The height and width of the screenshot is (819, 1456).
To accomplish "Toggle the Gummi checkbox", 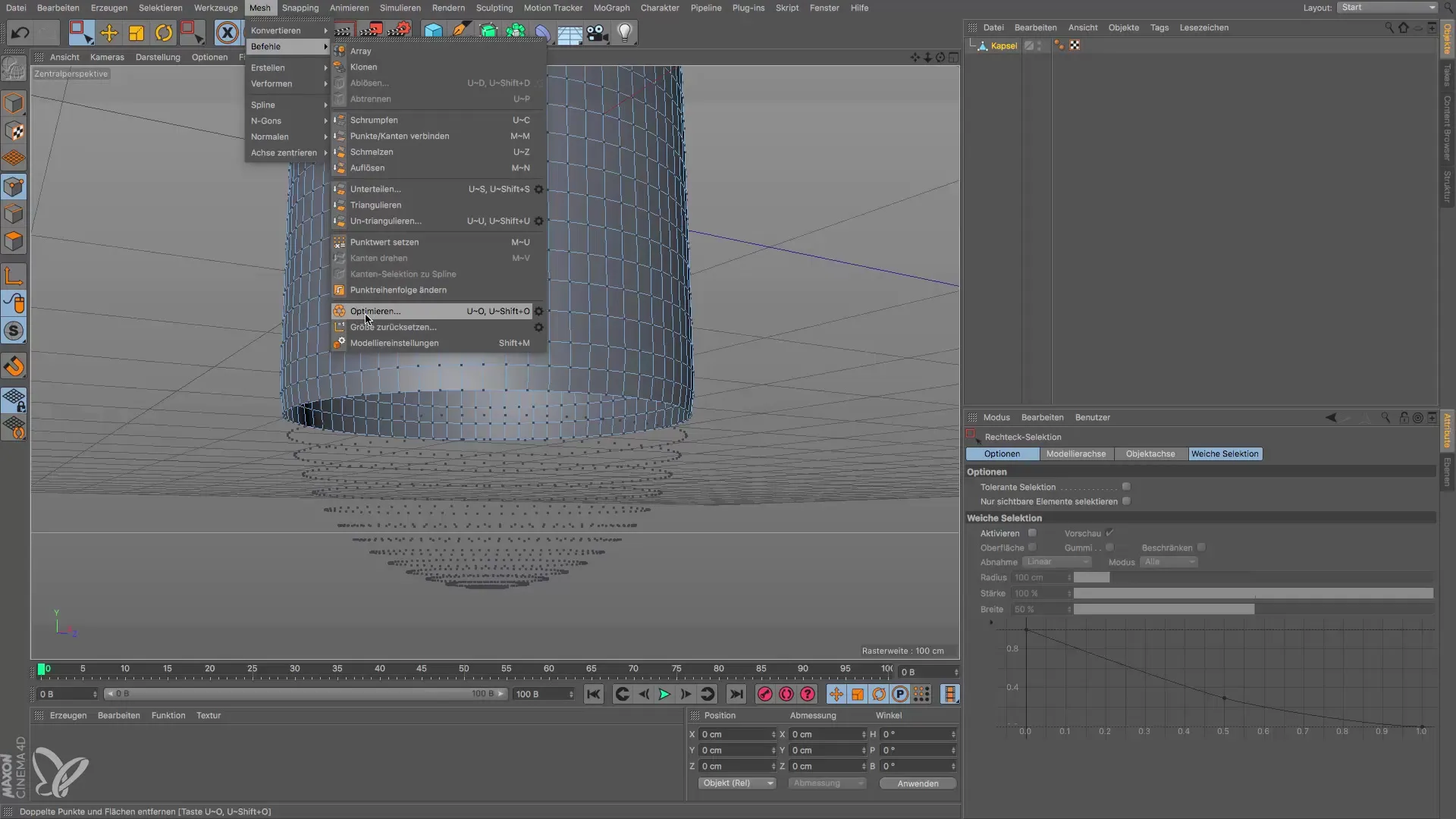I will 1109,548.
